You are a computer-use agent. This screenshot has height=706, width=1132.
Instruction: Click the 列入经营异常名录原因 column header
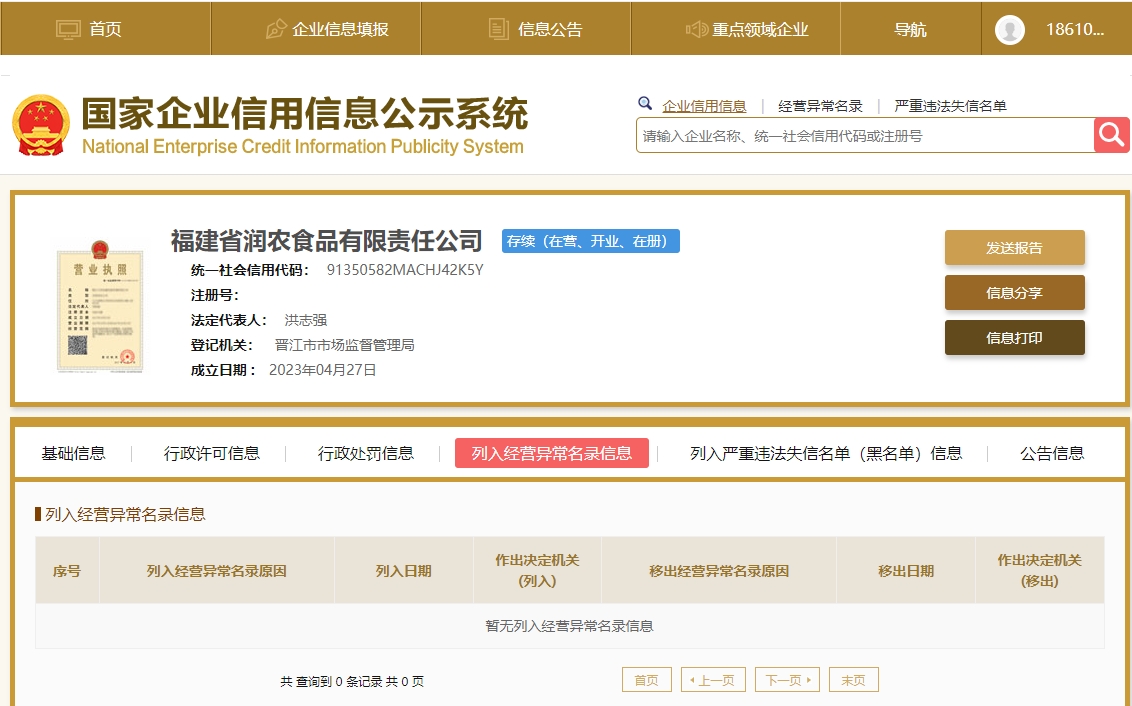(x=217, y=570)
